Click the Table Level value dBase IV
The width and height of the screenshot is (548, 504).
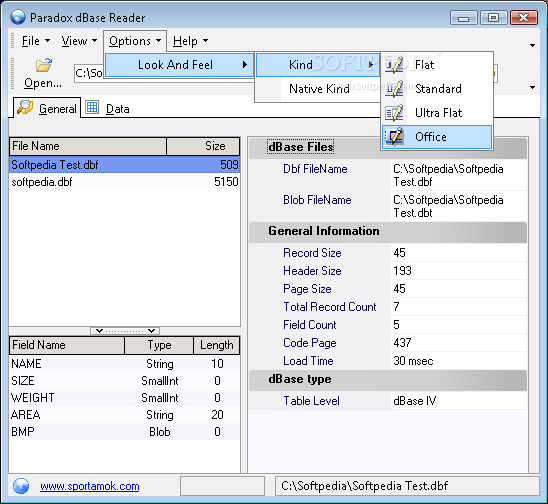(414, 401)
